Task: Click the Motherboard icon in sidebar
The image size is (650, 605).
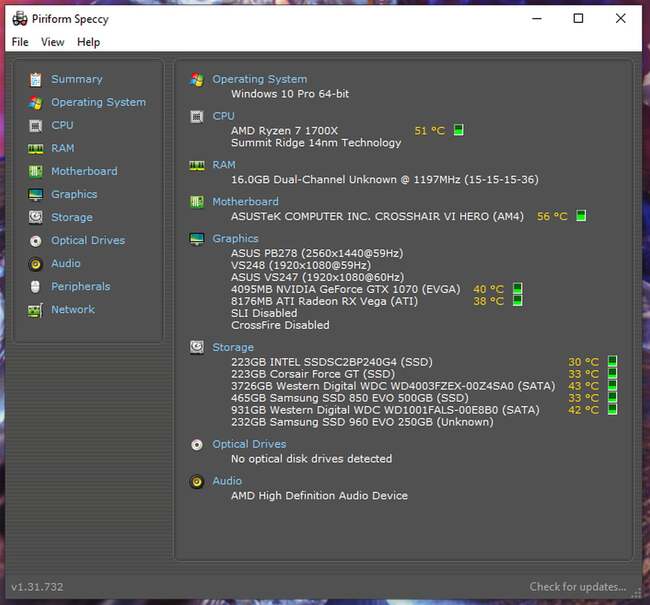Action: point(36,171)
